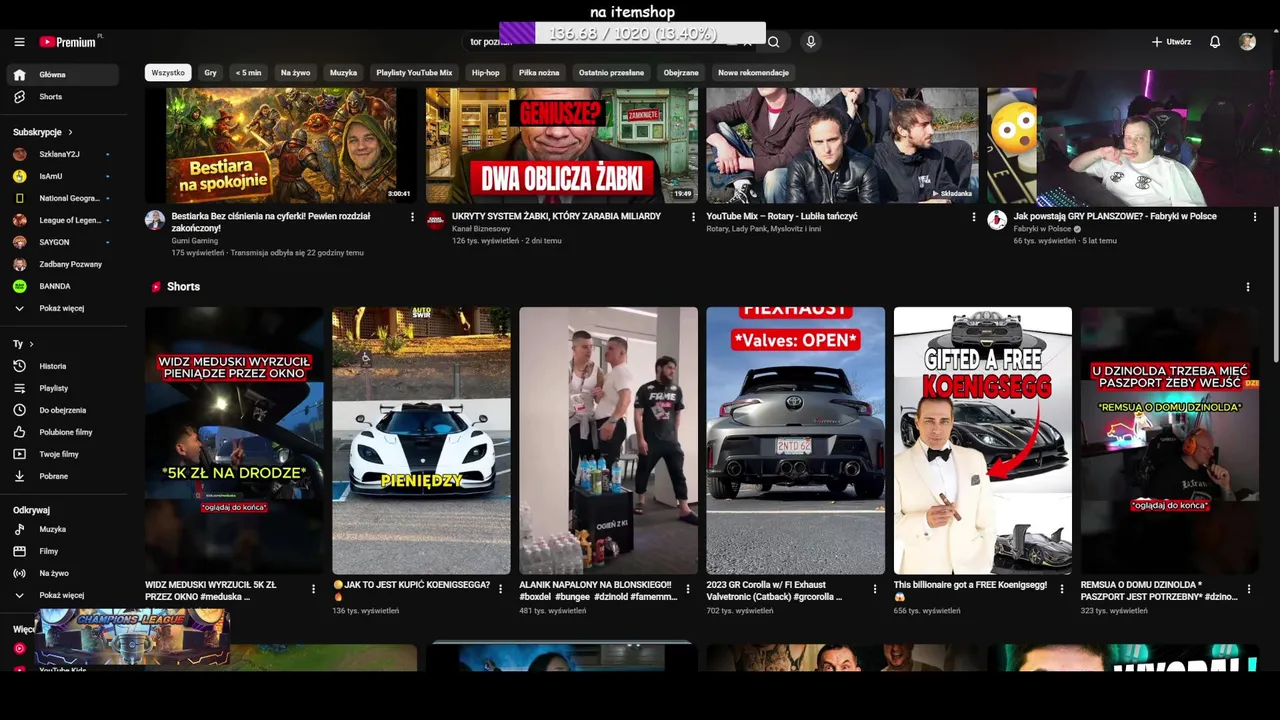Select the Ostatnio przesłane filter chip
The image size is (1280, 720).
tap(611, 73)
